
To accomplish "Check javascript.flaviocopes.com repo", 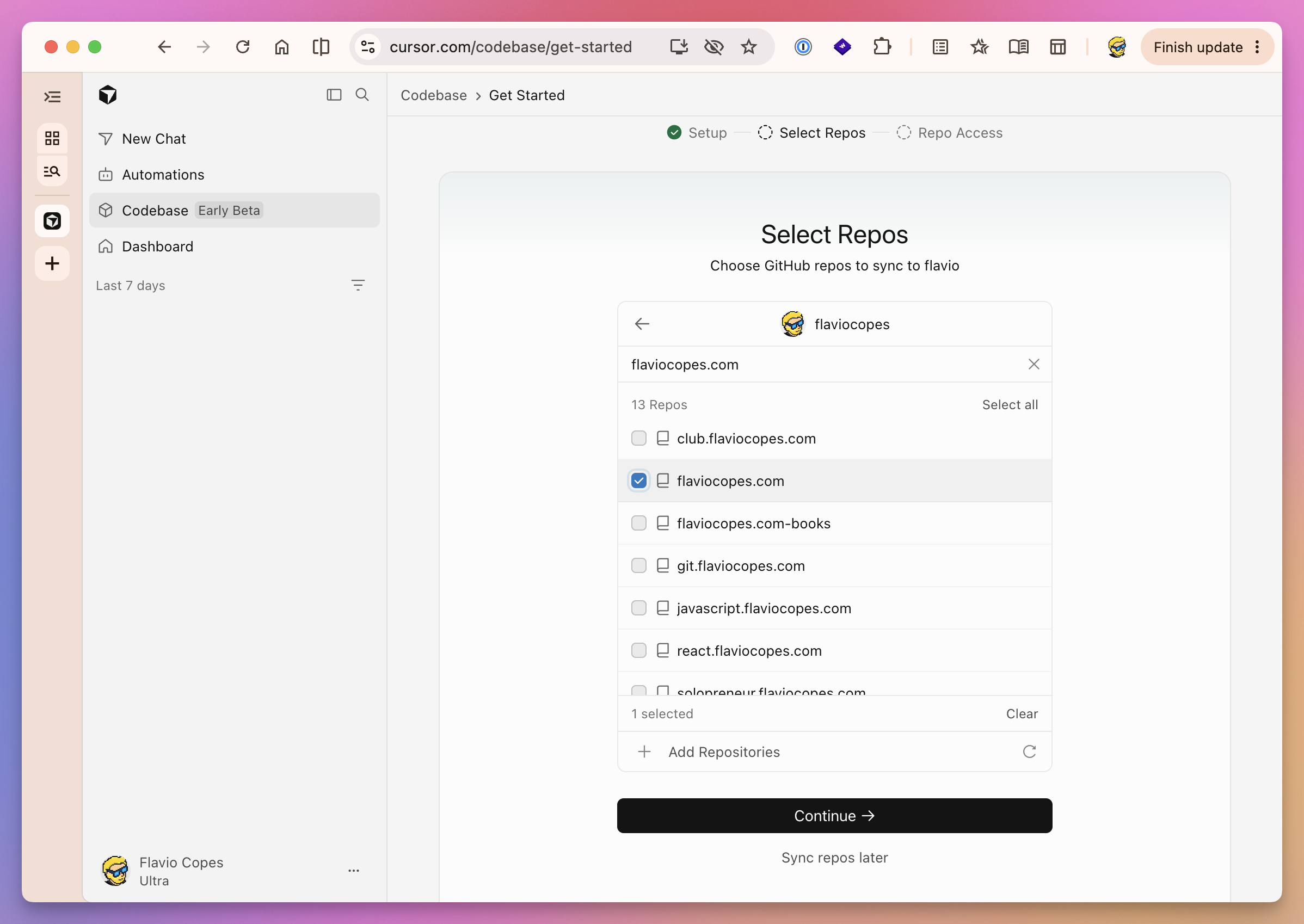I will pyautogui.click(x=639, y=608).
